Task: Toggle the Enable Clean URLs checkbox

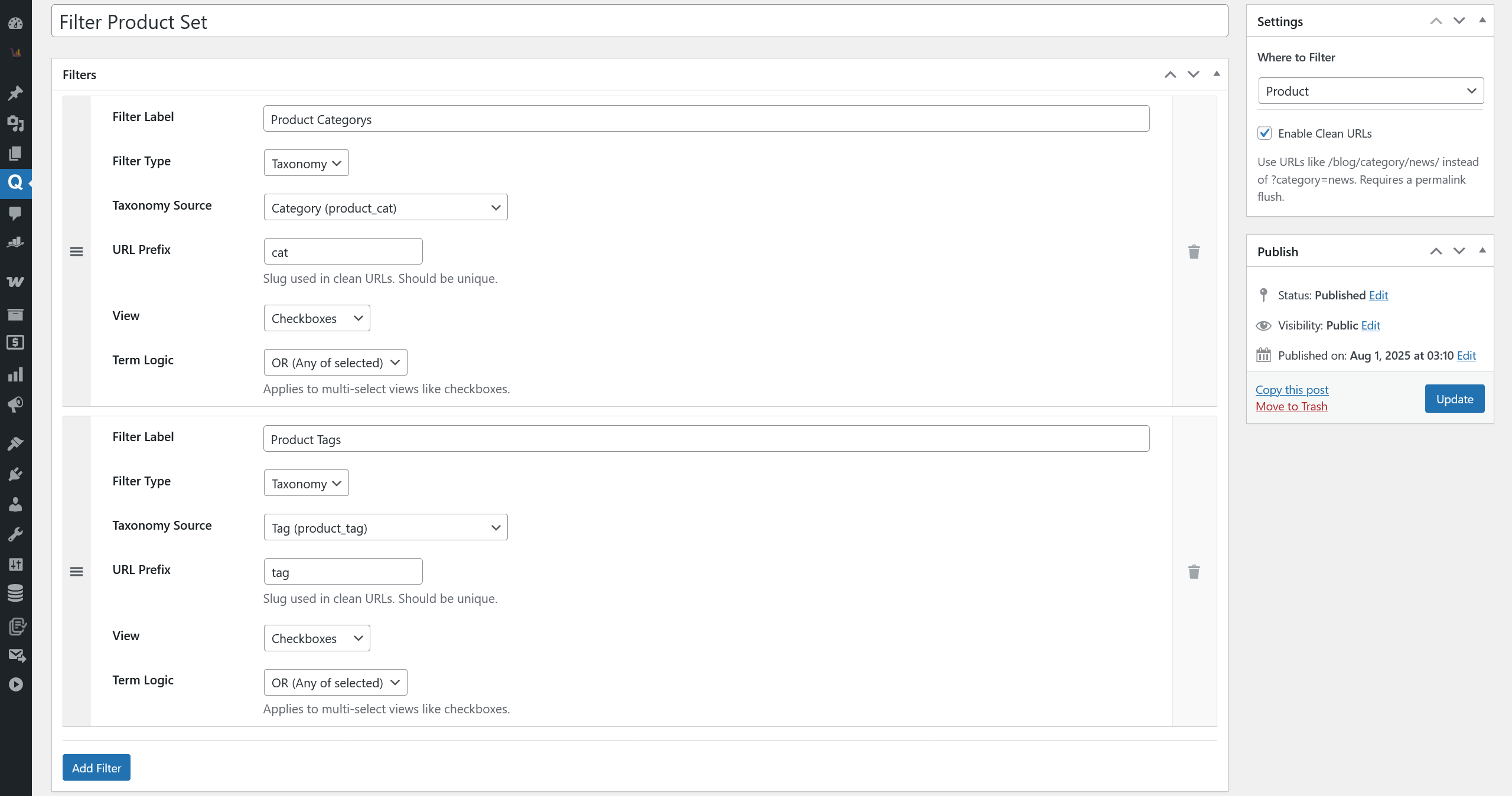Action: [1265, 133]
